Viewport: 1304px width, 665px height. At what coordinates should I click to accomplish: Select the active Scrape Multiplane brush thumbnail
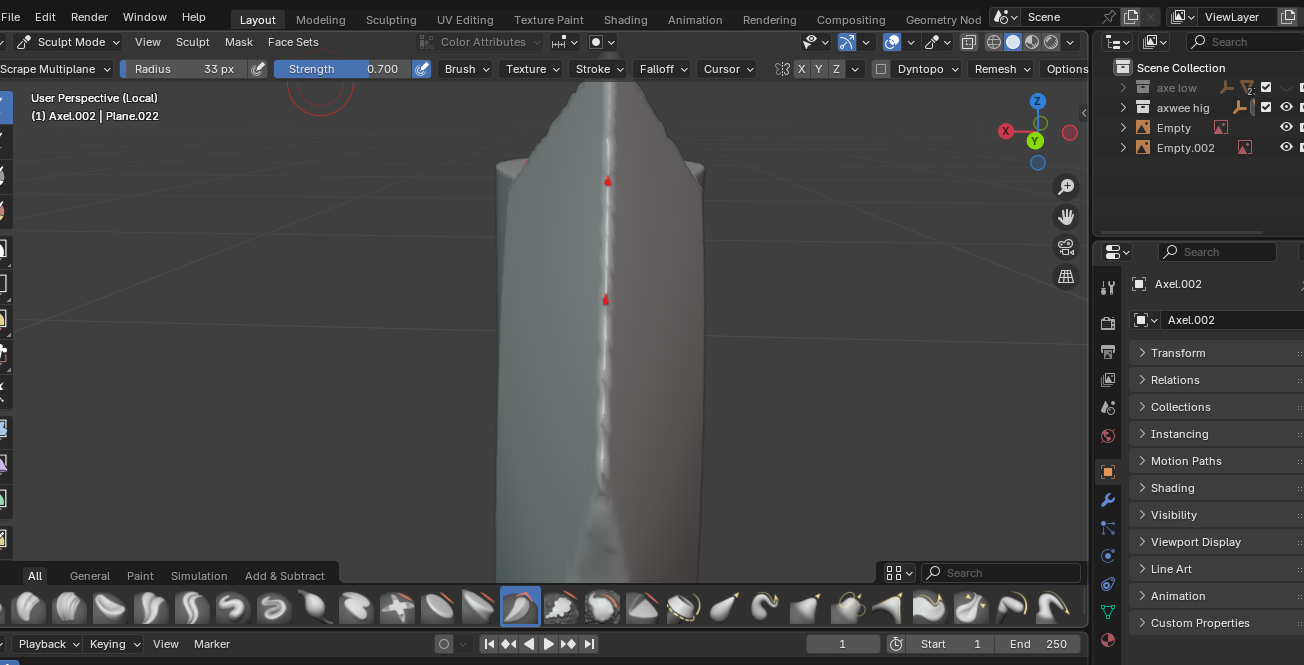click(x=520, y=606)
